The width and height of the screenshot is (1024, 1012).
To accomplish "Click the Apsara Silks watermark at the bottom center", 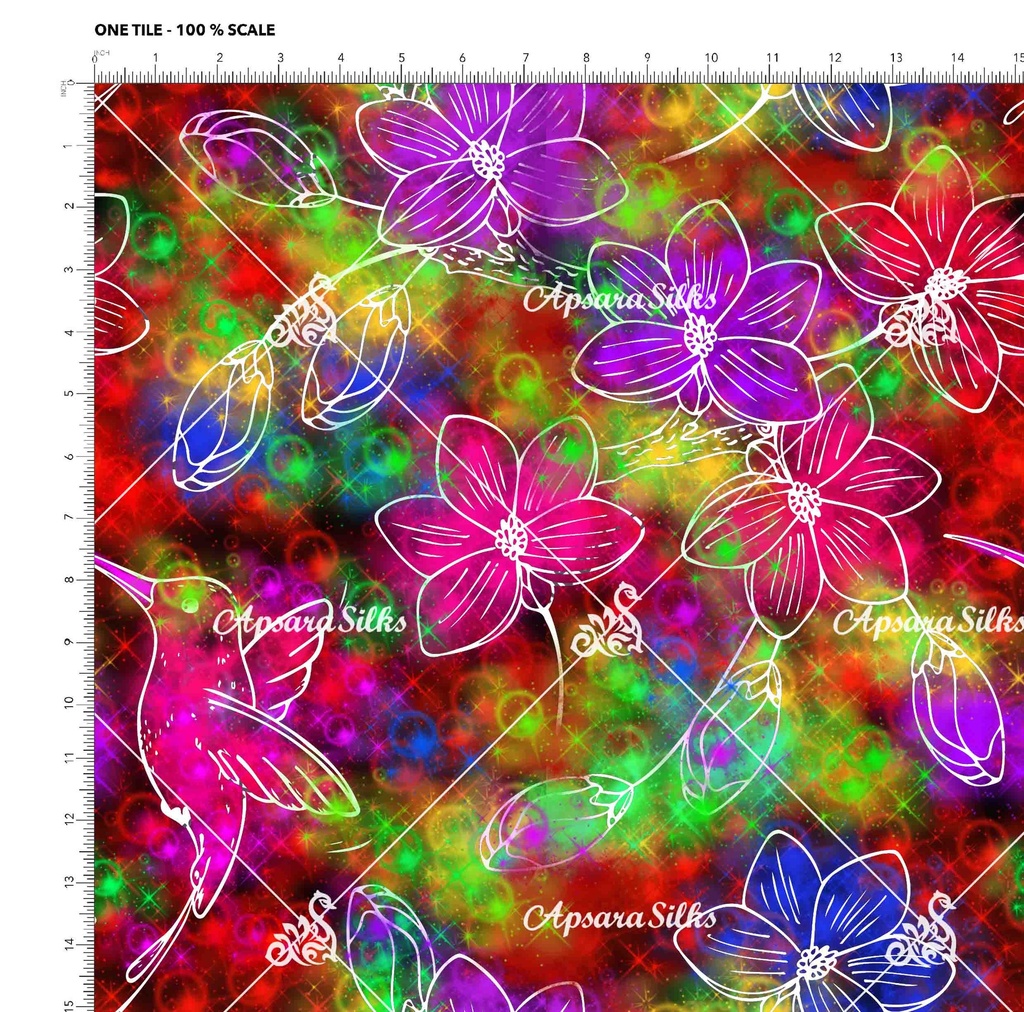I will 619,915.
